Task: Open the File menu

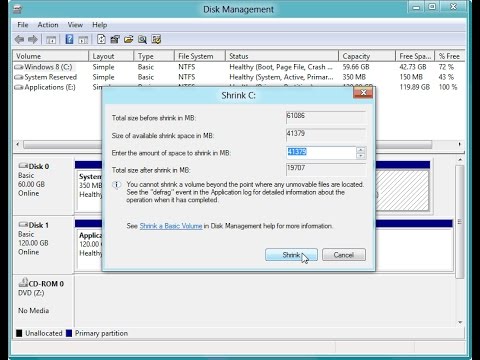Action: pyautogui.click(x=23, y=25)
